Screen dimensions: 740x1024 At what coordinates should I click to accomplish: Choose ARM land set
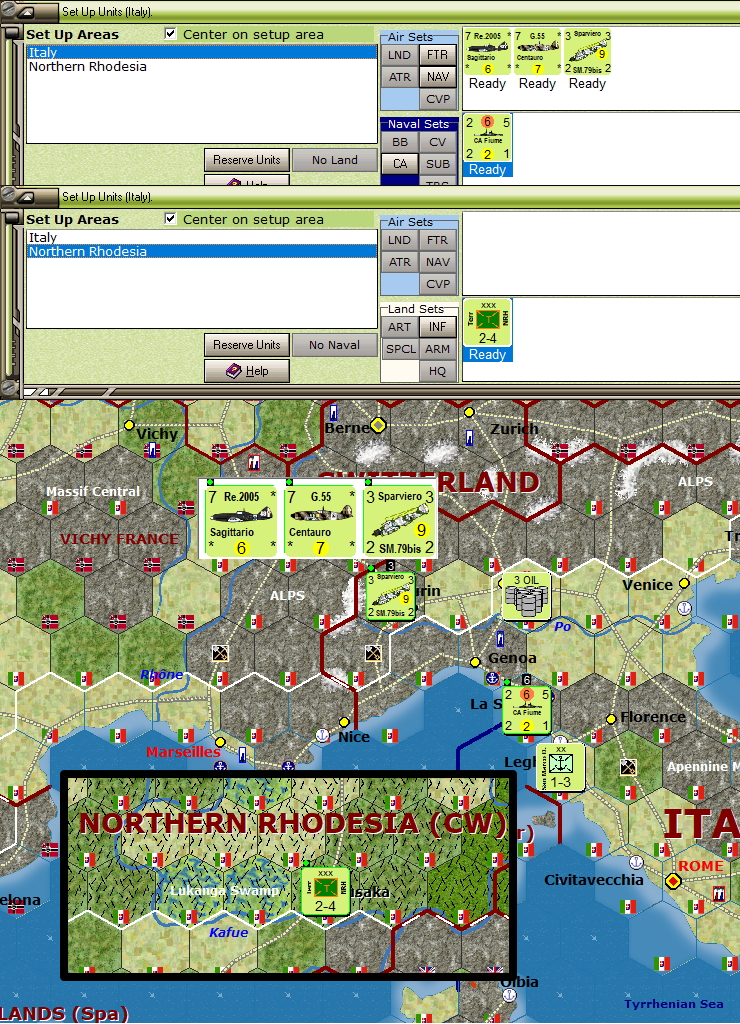tap(438, 349)
